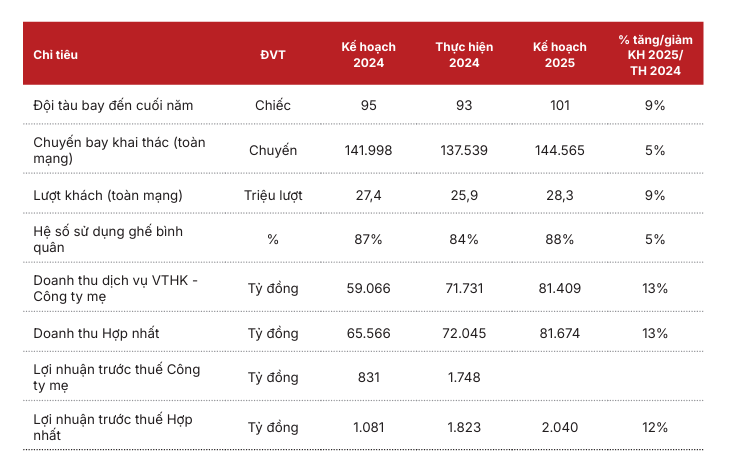Click the "Kế hoạch 2024" column header
The width and height of the screenshot is (735, 466).
coord(368,55)
